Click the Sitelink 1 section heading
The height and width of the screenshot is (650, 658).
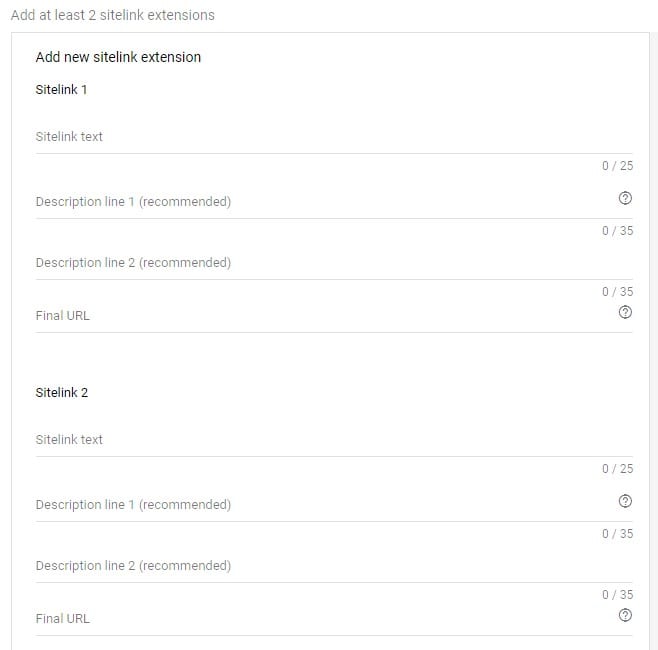pos(61,89)
